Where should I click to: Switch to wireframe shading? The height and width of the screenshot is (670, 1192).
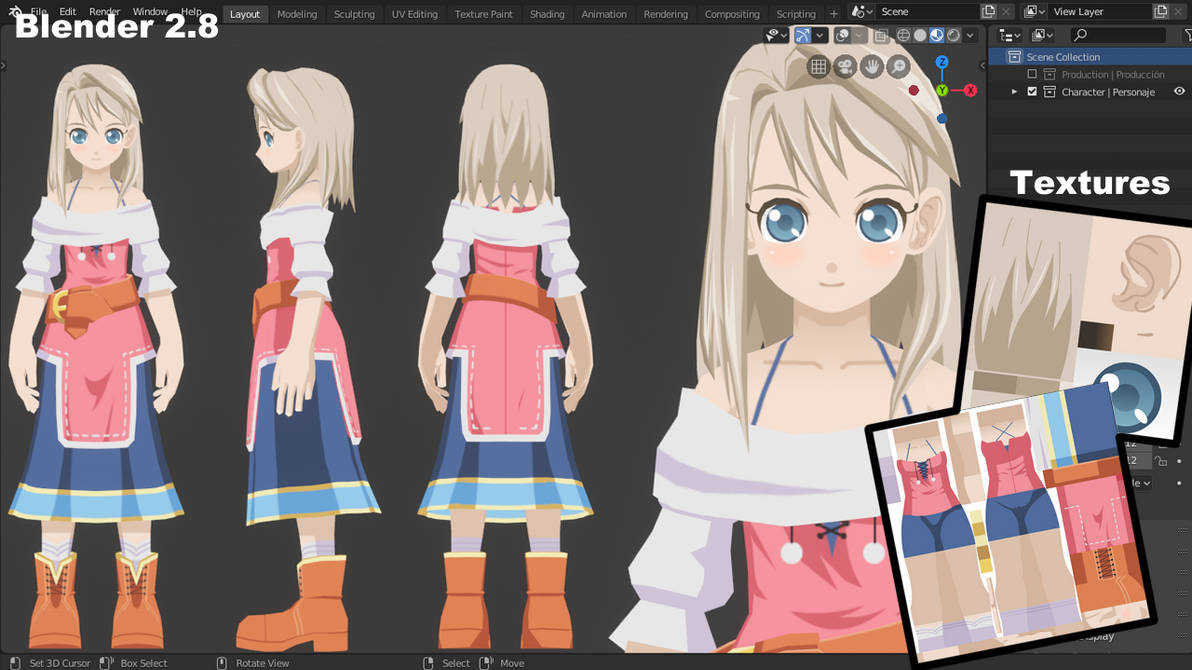point(903,35)
